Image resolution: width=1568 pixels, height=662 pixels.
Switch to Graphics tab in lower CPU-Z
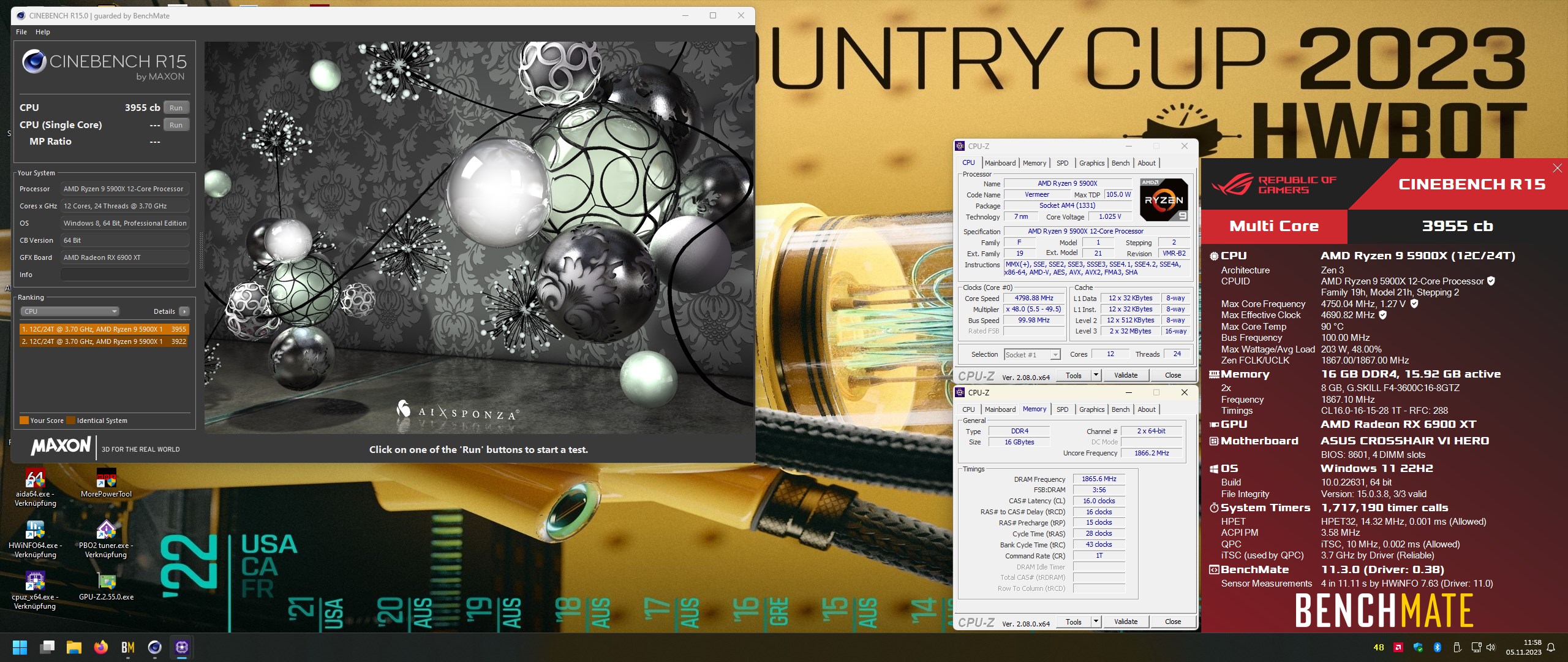click(1092, 409)
